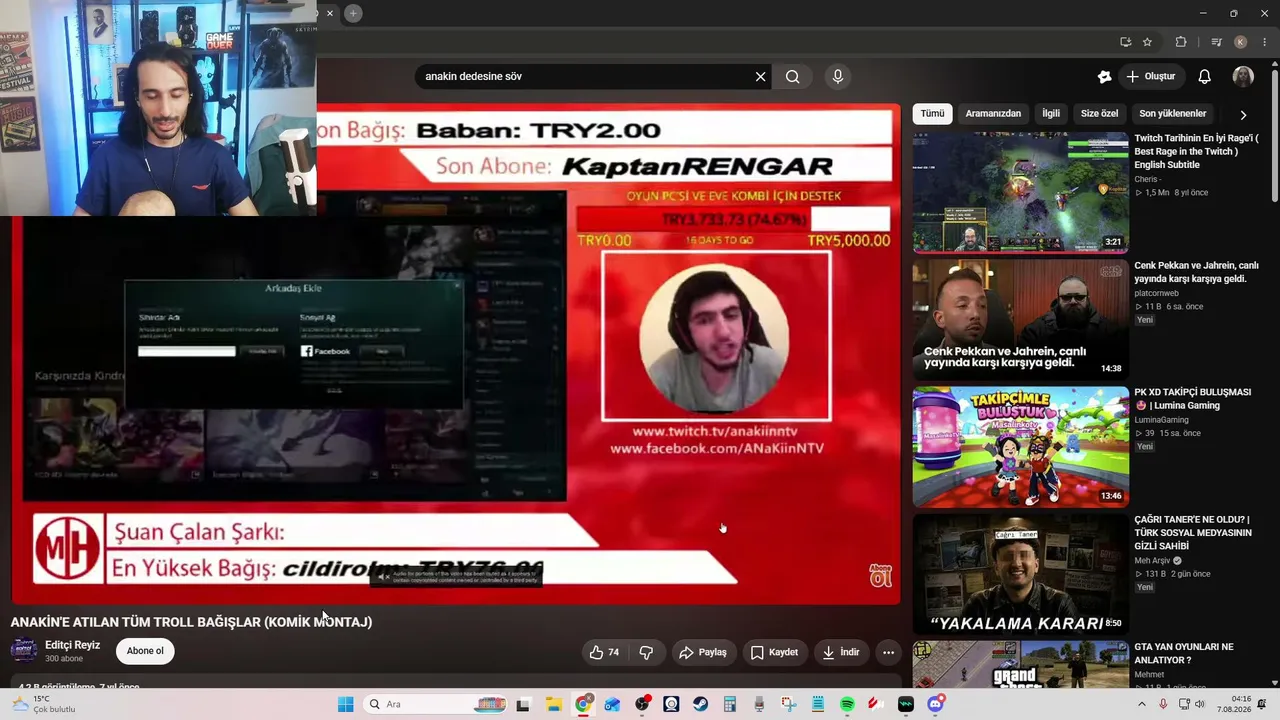
Task: Open Calculator from the taskbar
Action: click(730, 704)
